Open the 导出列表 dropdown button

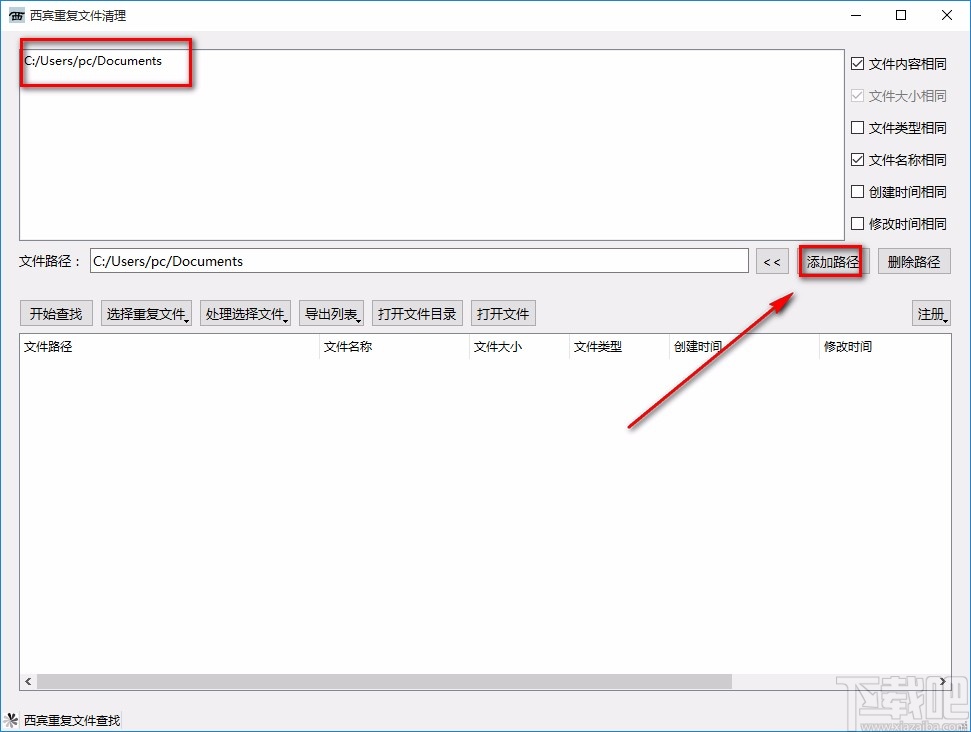[331, 313]
